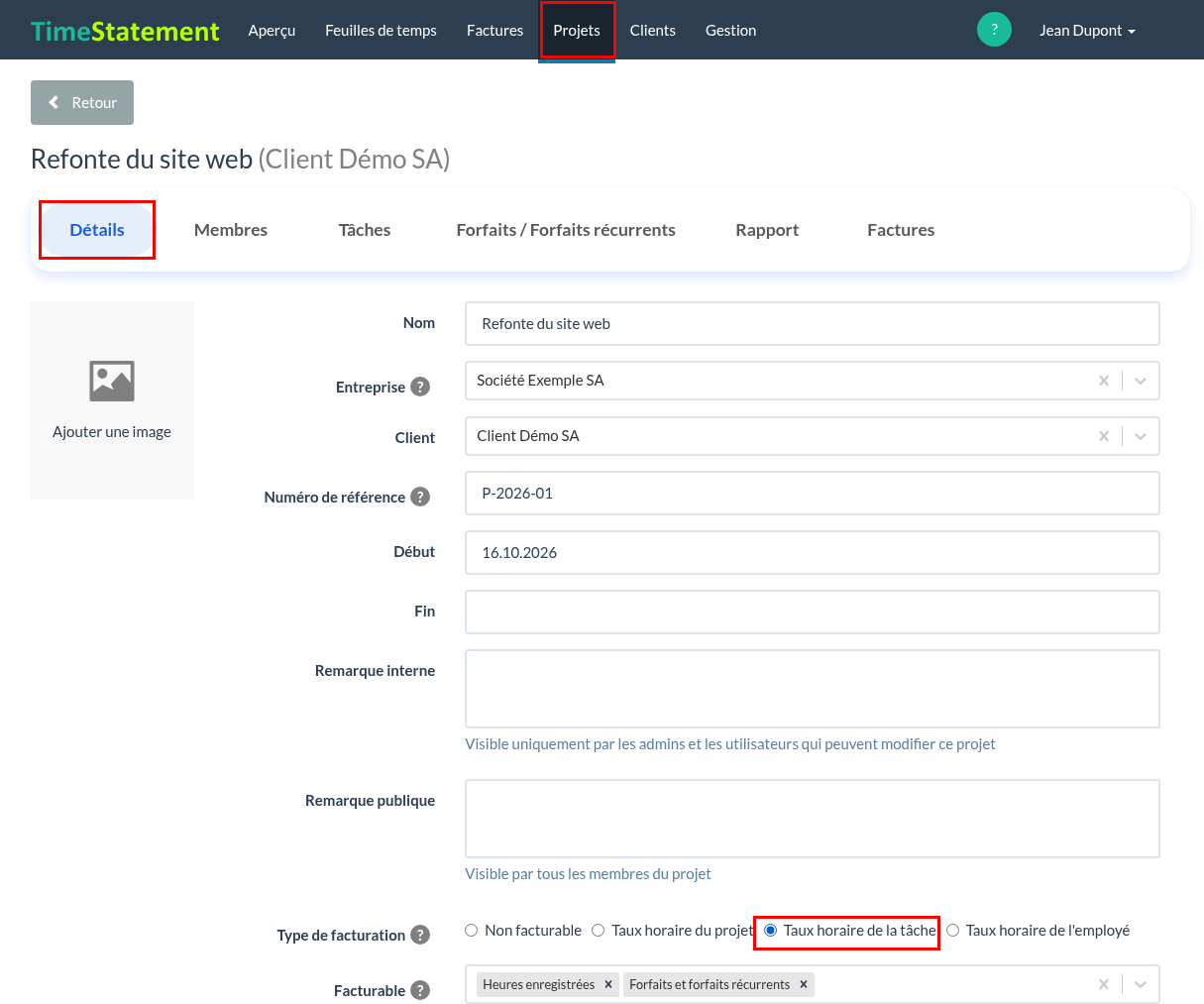Viewport: 1204px width, 1004px height.
Task: Open the Aperçu menu item
Action: (272, 31)
